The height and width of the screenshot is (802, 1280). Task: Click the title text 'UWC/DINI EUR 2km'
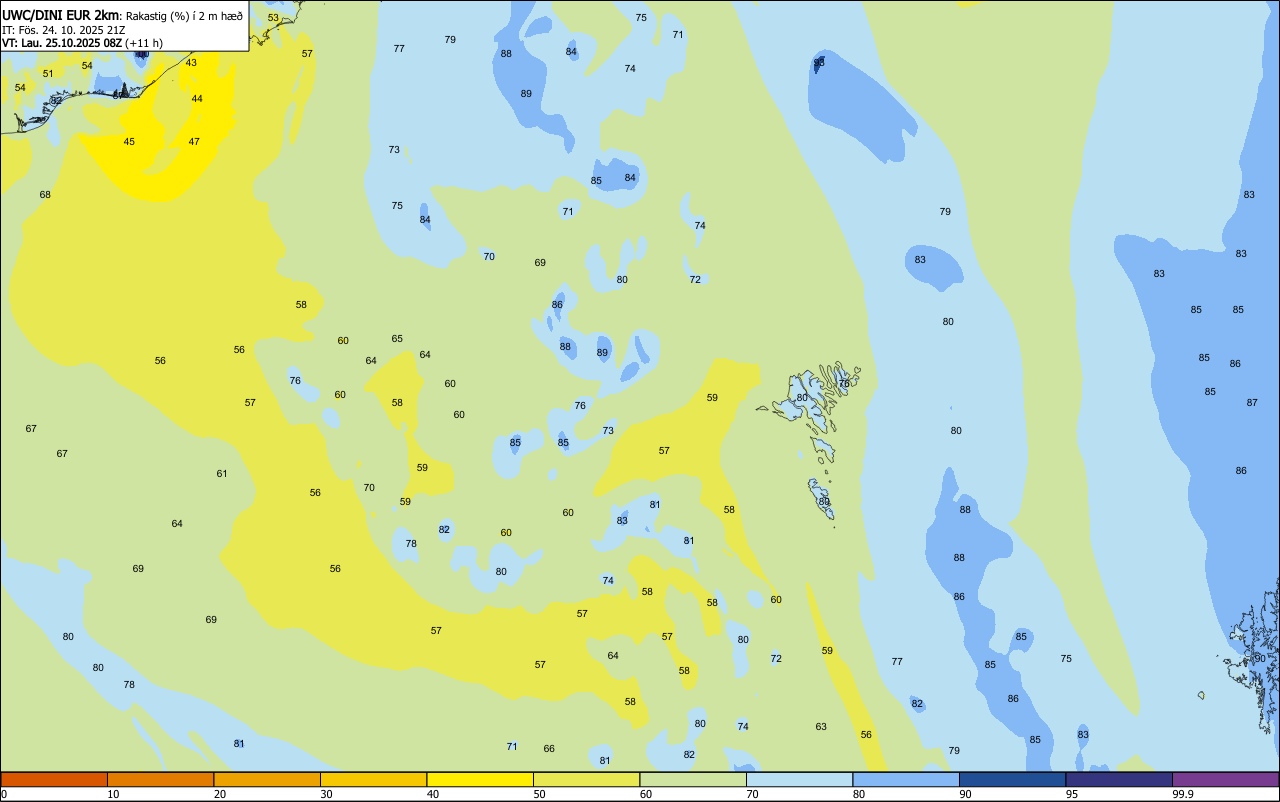pyautogui.click(x=60, y=15)
